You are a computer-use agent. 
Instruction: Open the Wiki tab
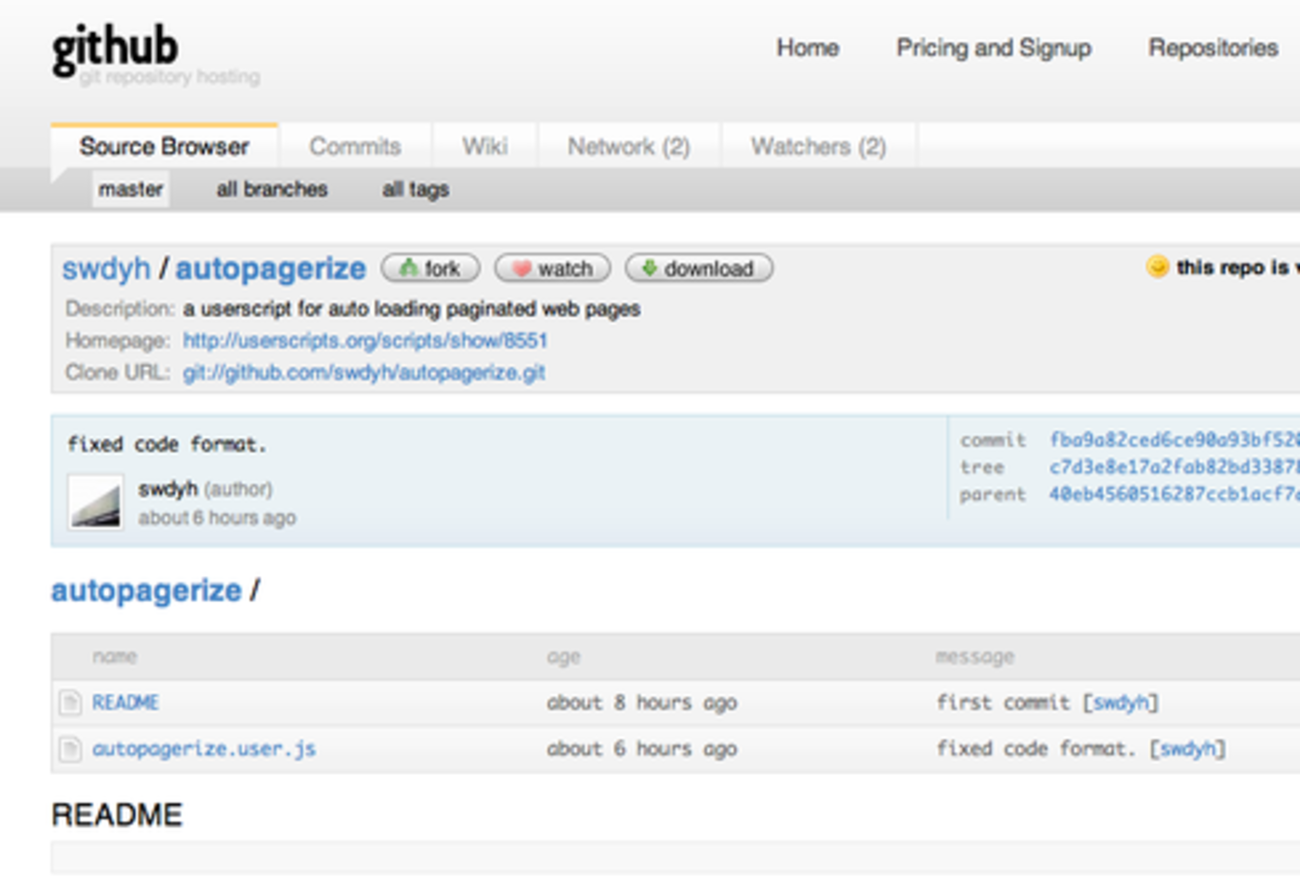coord(485,147)
